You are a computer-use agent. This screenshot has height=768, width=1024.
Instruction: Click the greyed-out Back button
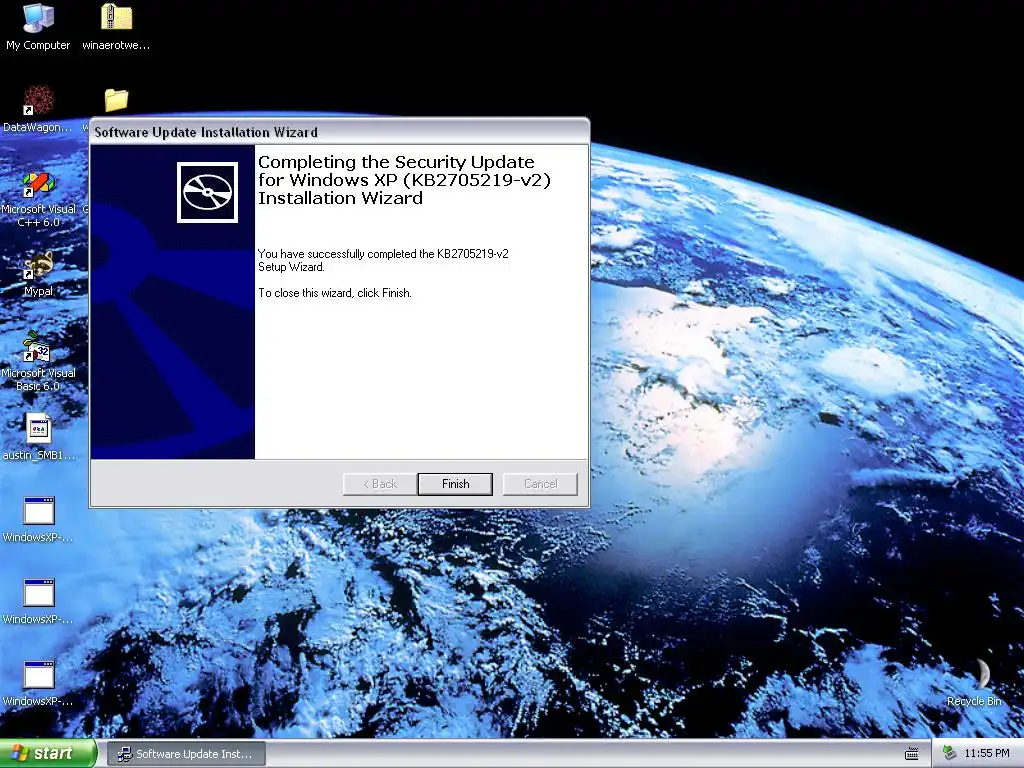(379, 484)
